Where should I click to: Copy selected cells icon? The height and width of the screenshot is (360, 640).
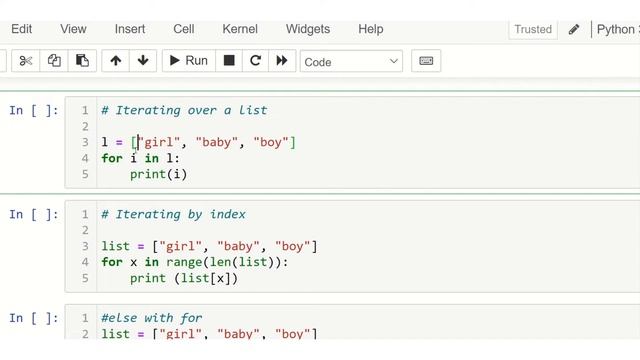pos(54,61)
